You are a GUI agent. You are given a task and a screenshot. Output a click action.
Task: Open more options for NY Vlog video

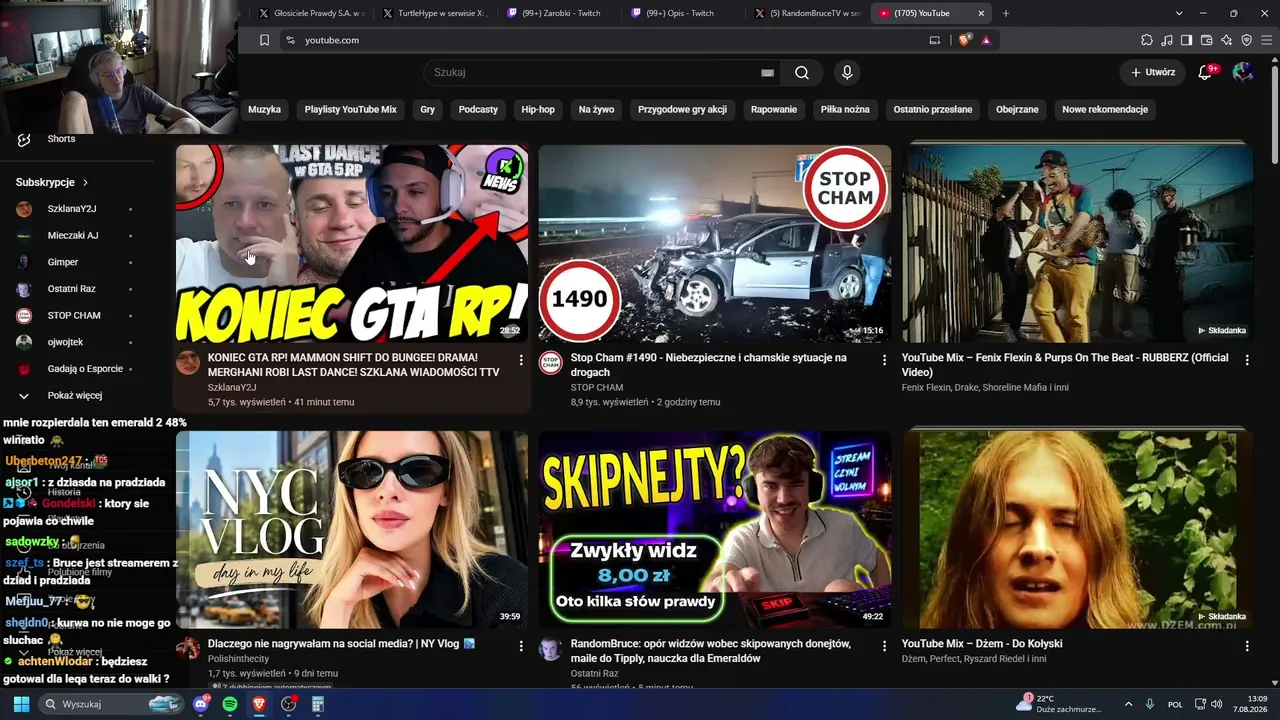tap(521, 646)
